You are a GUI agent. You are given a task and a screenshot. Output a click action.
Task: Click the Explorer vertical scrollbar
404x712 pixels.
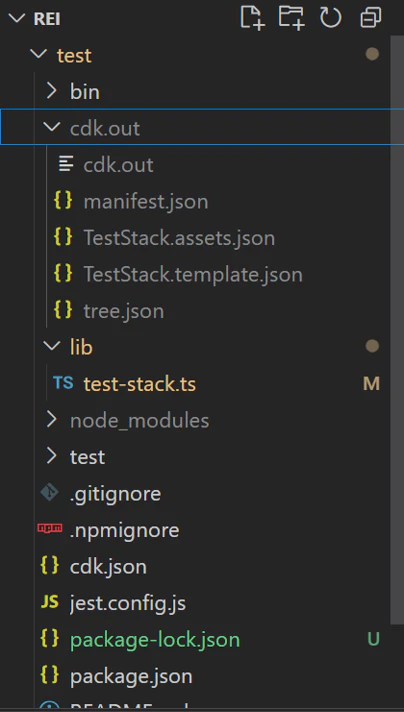[397, 327]
